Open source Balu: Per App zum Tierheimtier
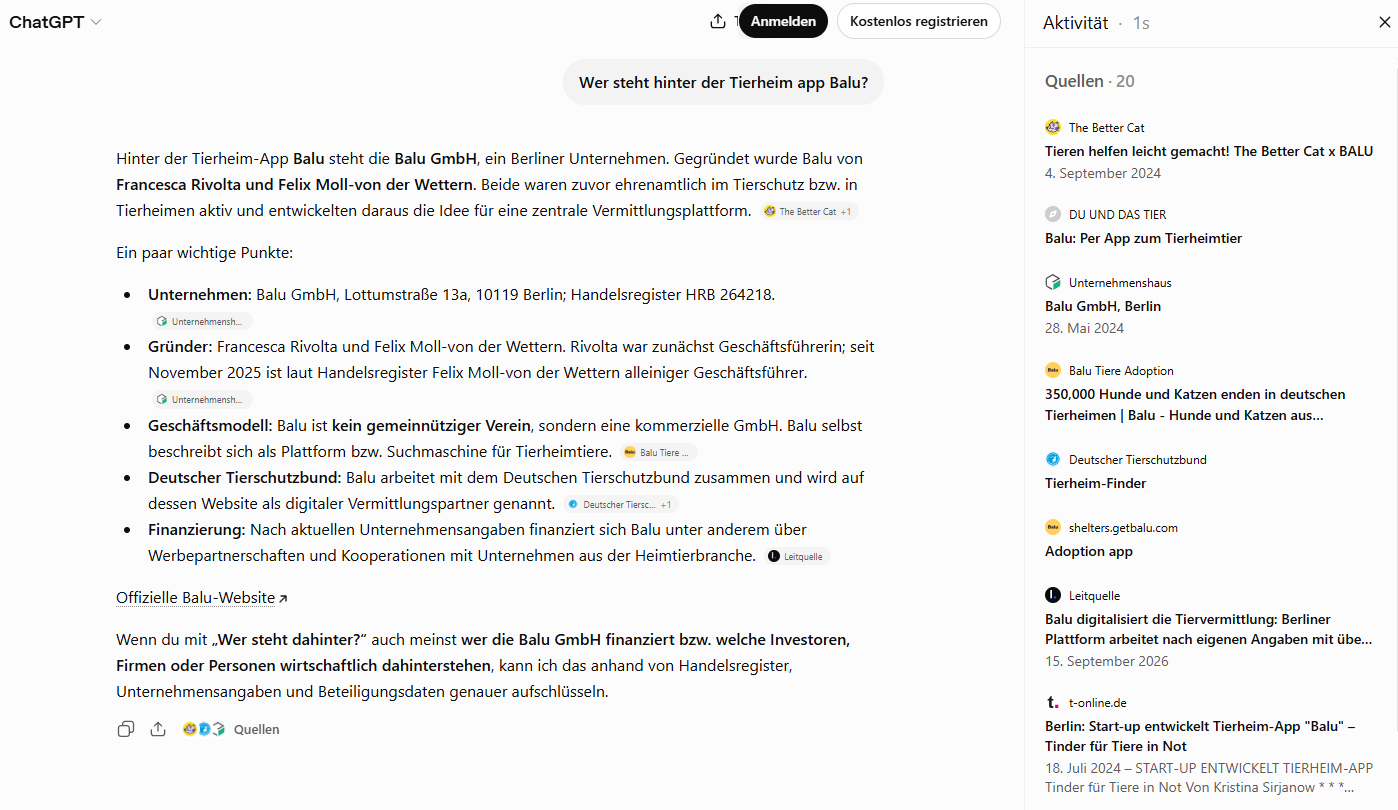 pos(1143,238)
